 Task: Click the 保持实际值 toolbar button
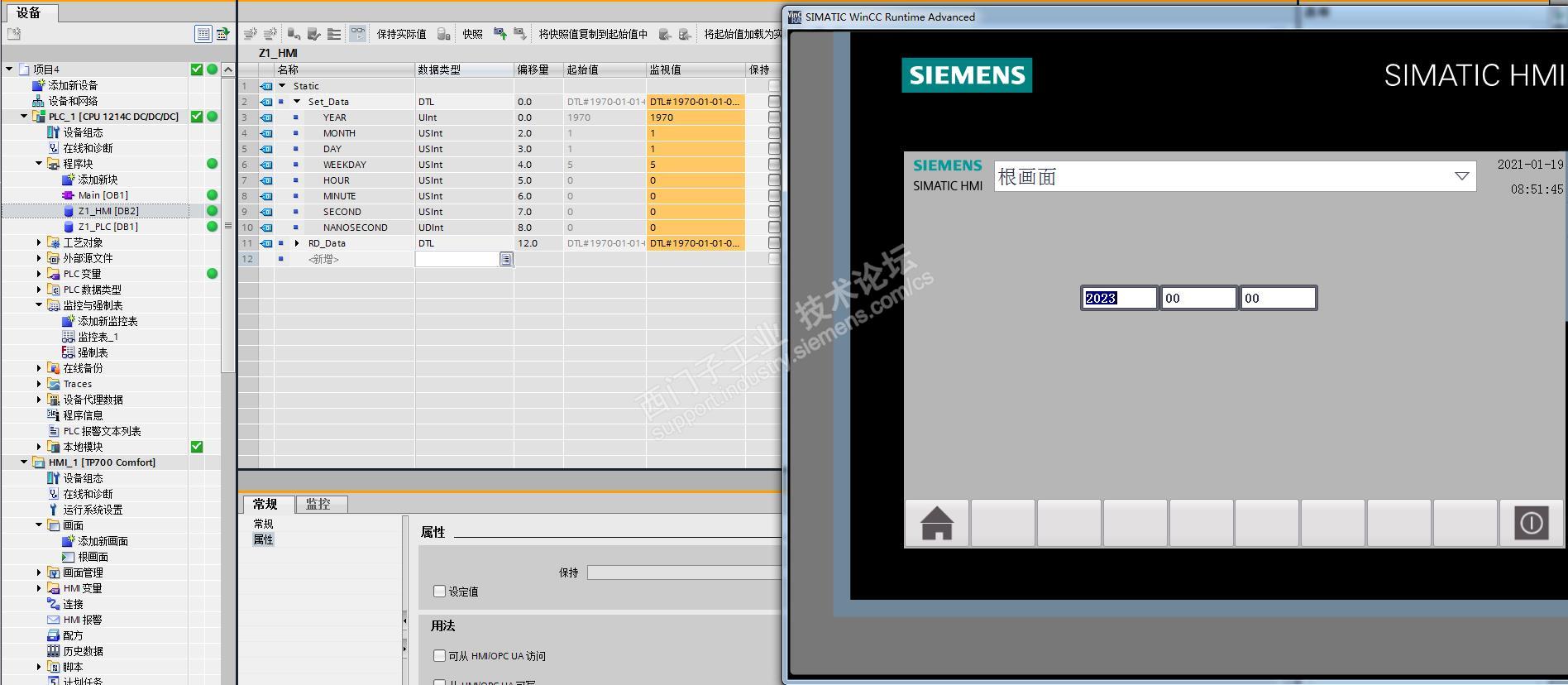[401, 34]
